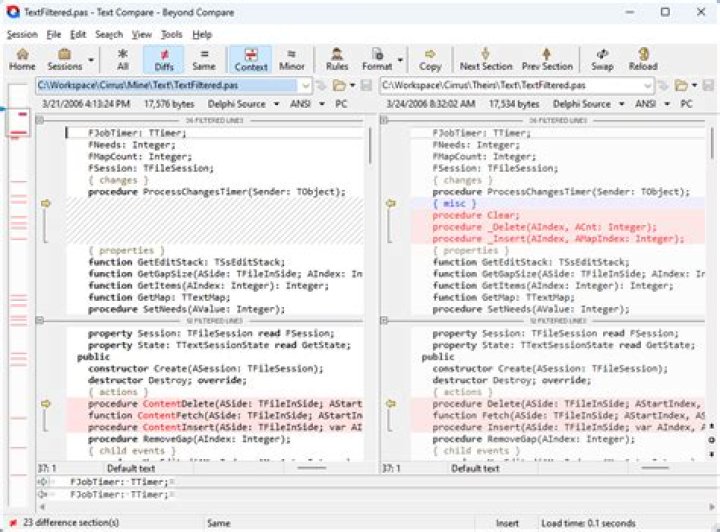
Task: Click the Format toolbar icon
Action: (377, 60)
